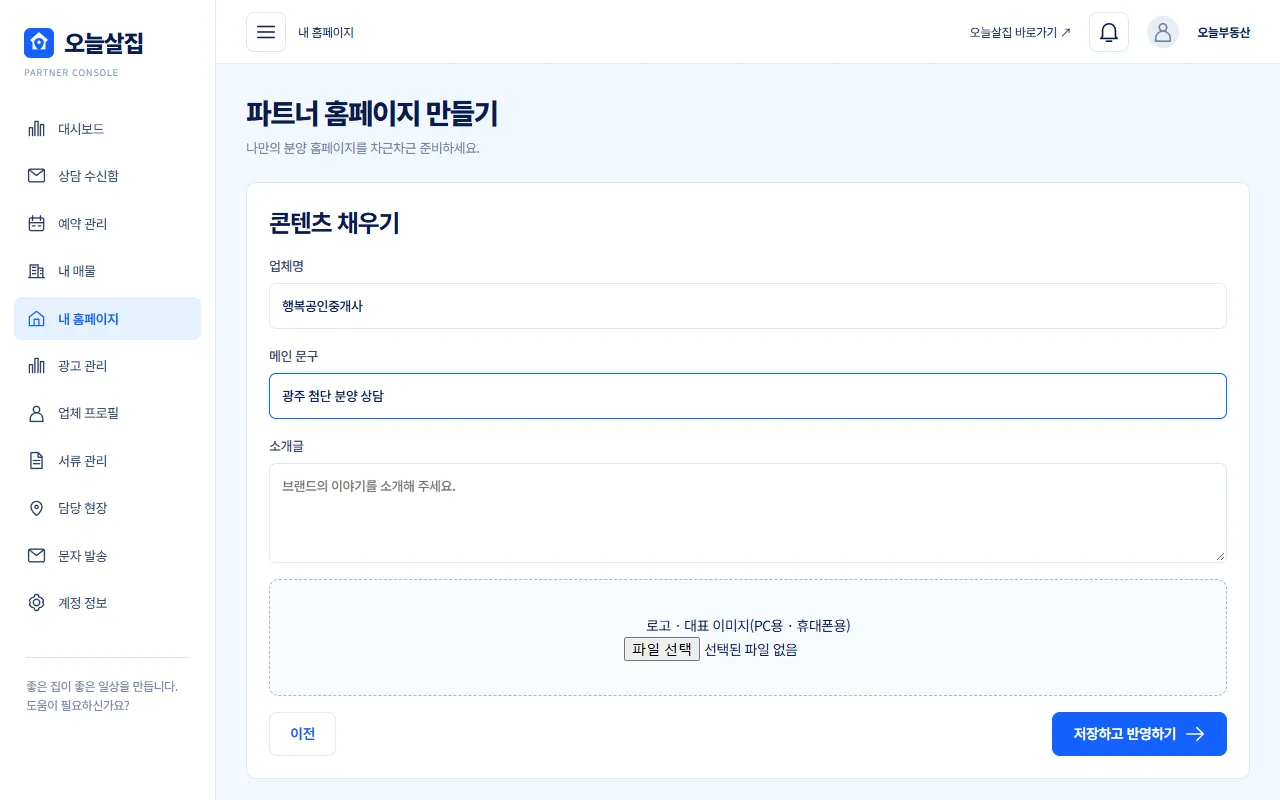Click the 오늘살집 house logo icon
The height and width of the screenshot is (800, 1280).
(x=39, y=43)
